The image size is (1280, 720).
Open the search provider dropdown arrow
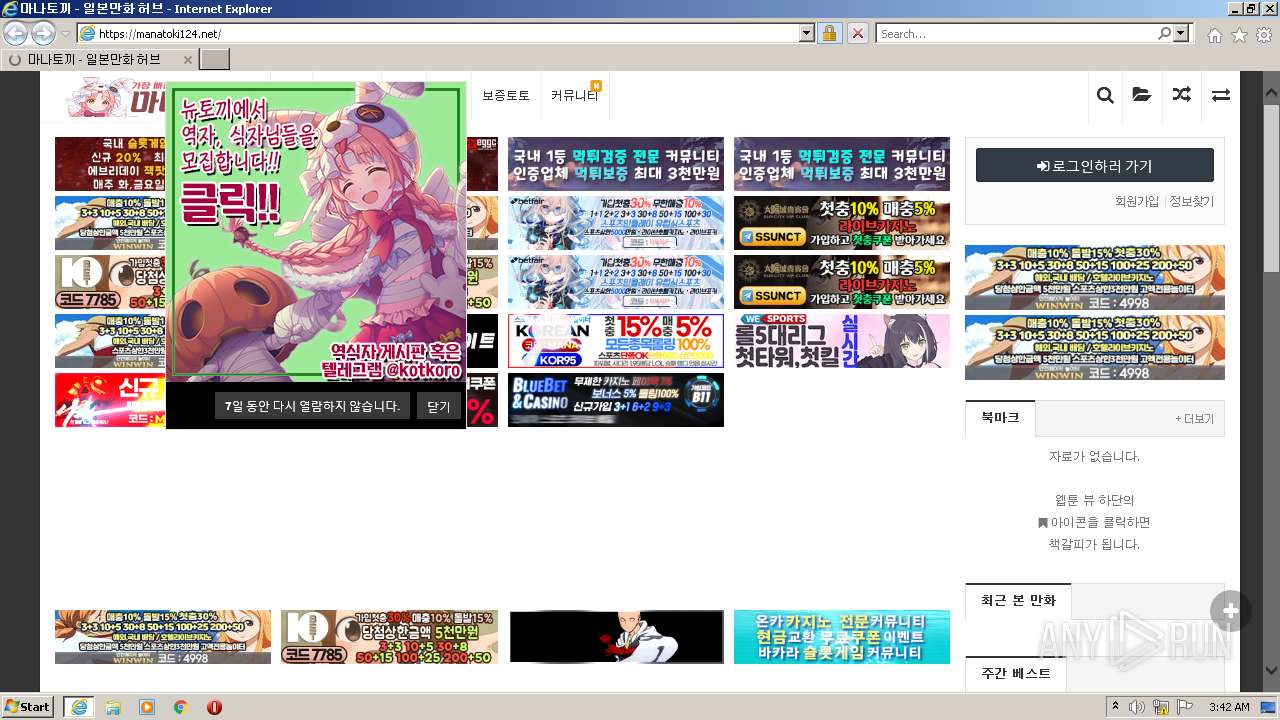pos(1182,33)
